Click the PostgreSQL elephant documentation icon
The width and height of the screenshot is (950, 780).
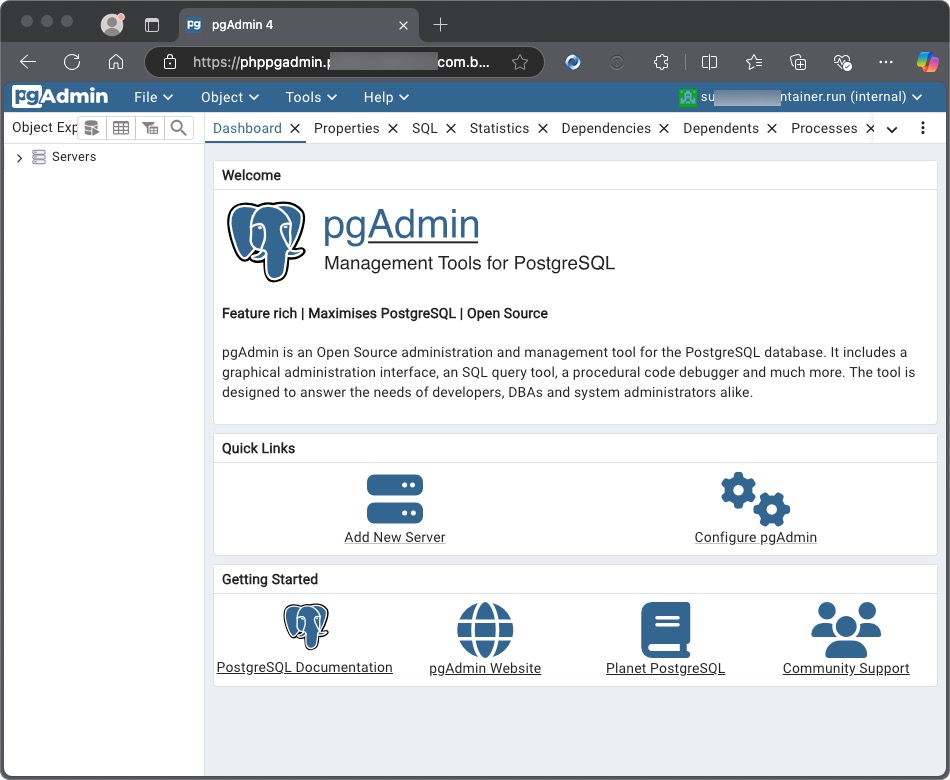pos(306,626)
